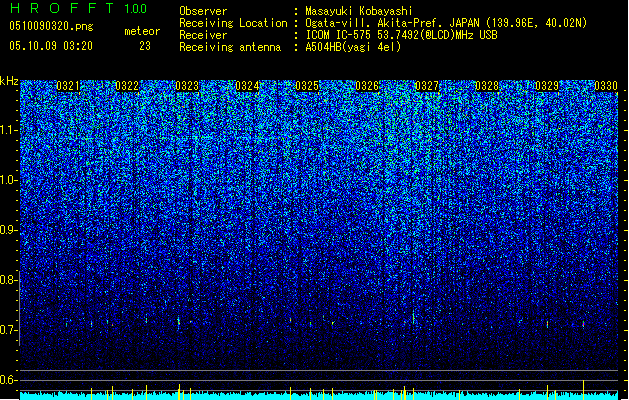Click the Receiving Location label
This screenshot has width=629, height=400.
(233, 23)
